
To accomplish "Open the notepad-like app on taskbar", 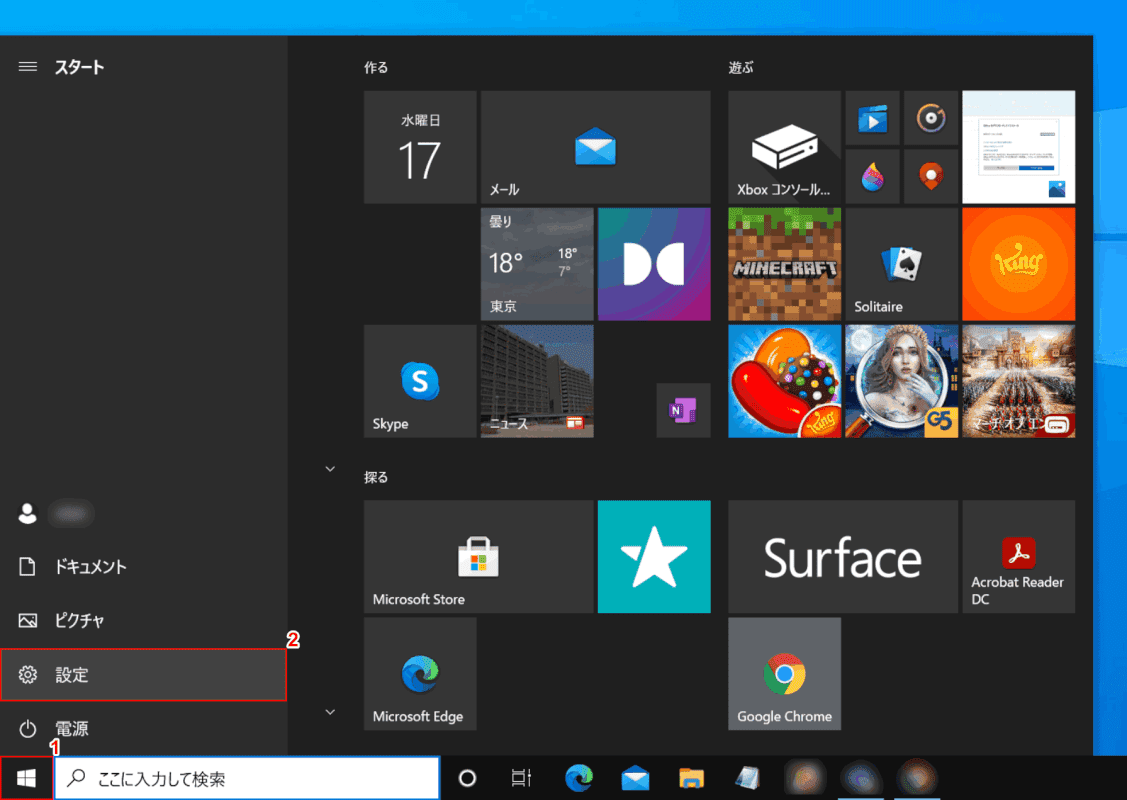I will click(748, 778).
